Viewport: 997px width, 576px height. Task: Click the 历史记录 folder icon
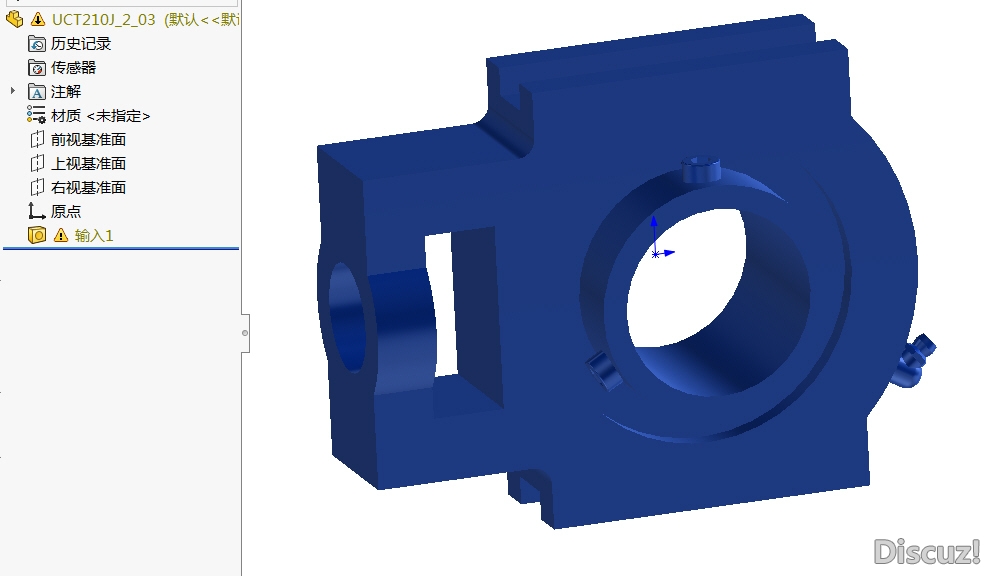coord(37,44)
